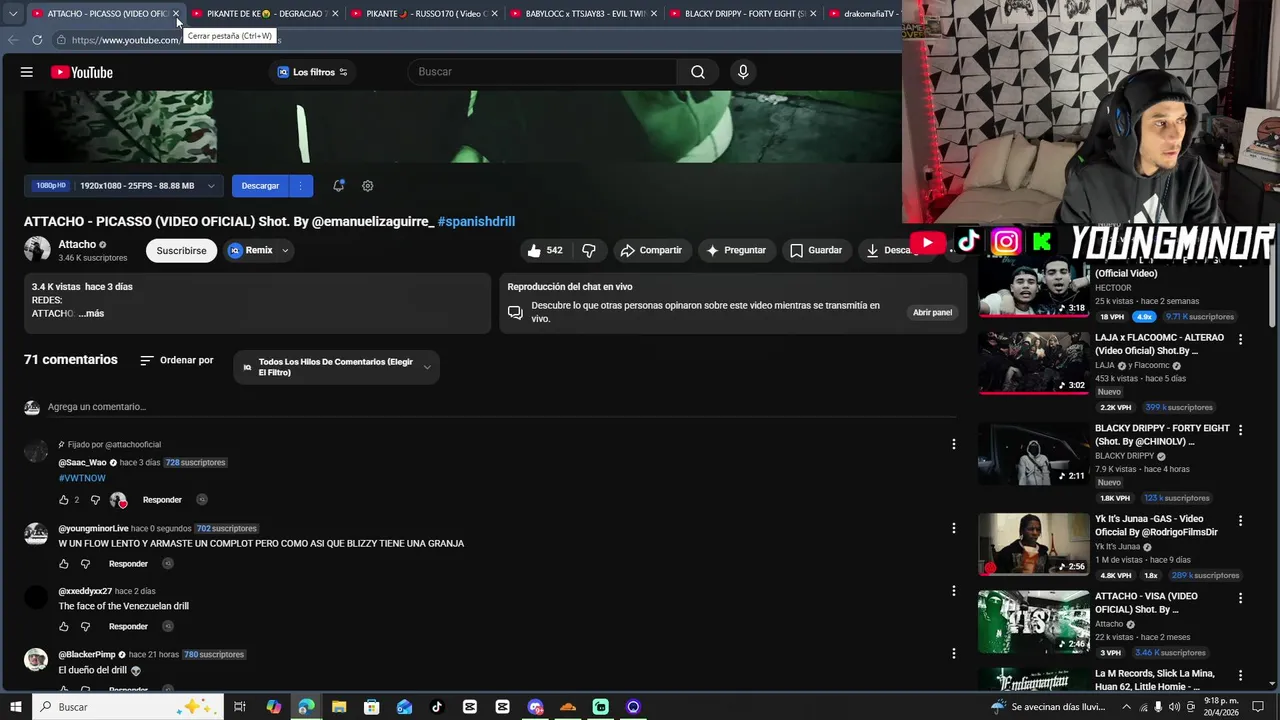Viewport: 1280px width, 720px height.
Task: Open the Los filtros dropdown
Action: coord(312,72)
